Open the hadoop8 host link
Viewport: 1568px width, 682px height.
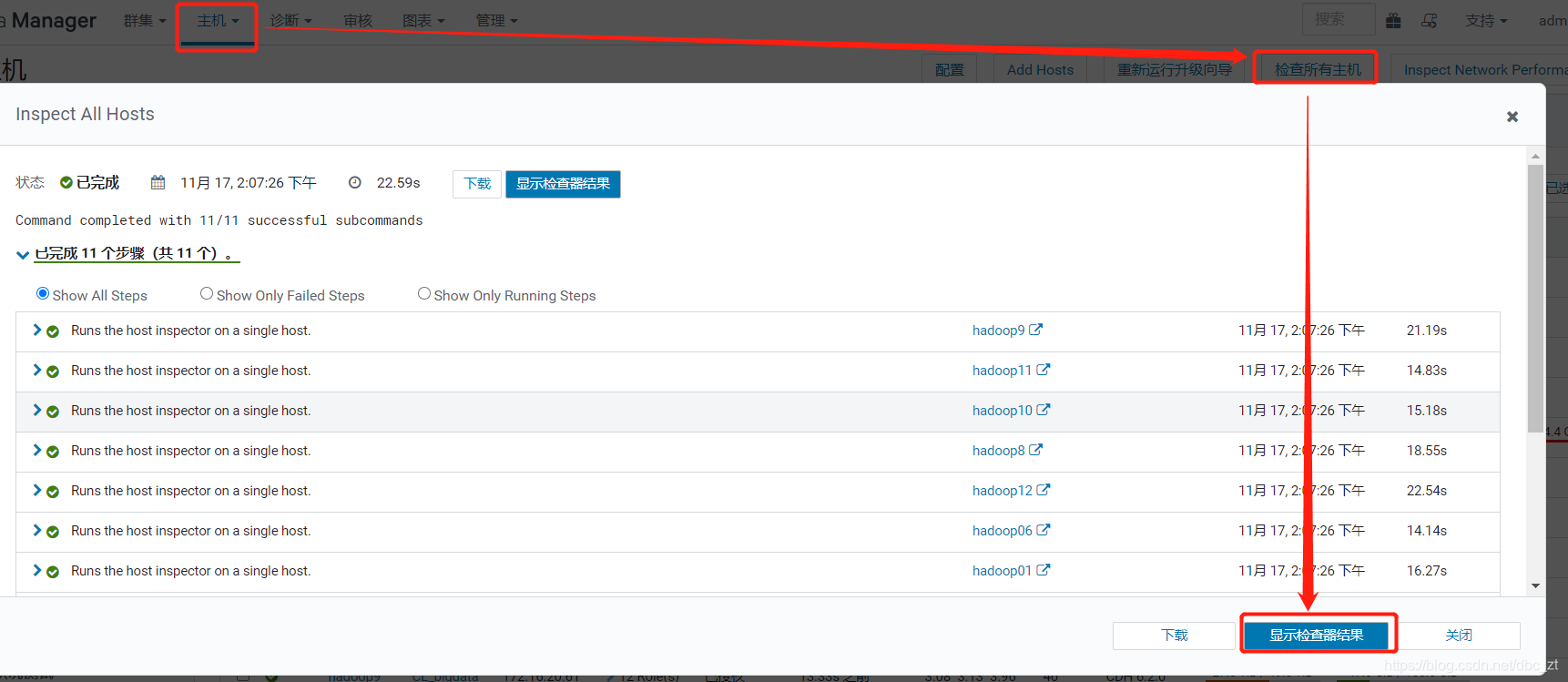pyautogui.click(x=998, y=451)
